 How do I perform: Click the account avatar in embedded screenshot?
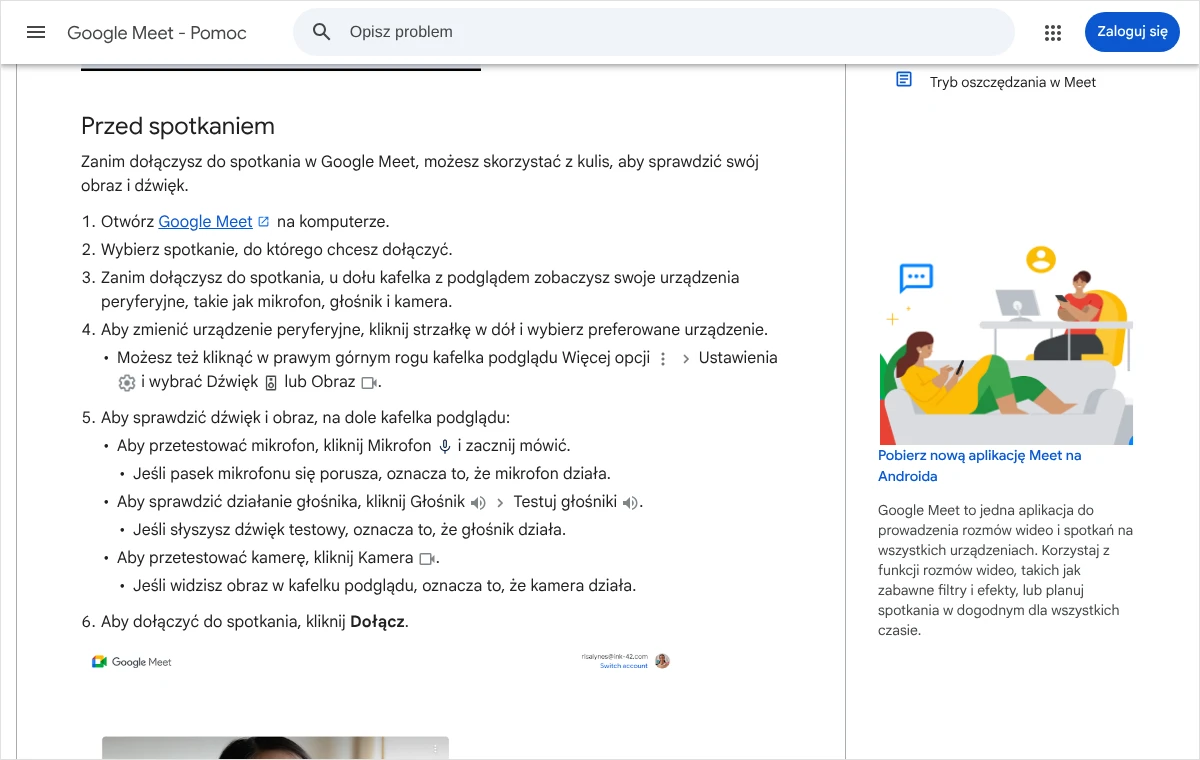click(662, 661)
